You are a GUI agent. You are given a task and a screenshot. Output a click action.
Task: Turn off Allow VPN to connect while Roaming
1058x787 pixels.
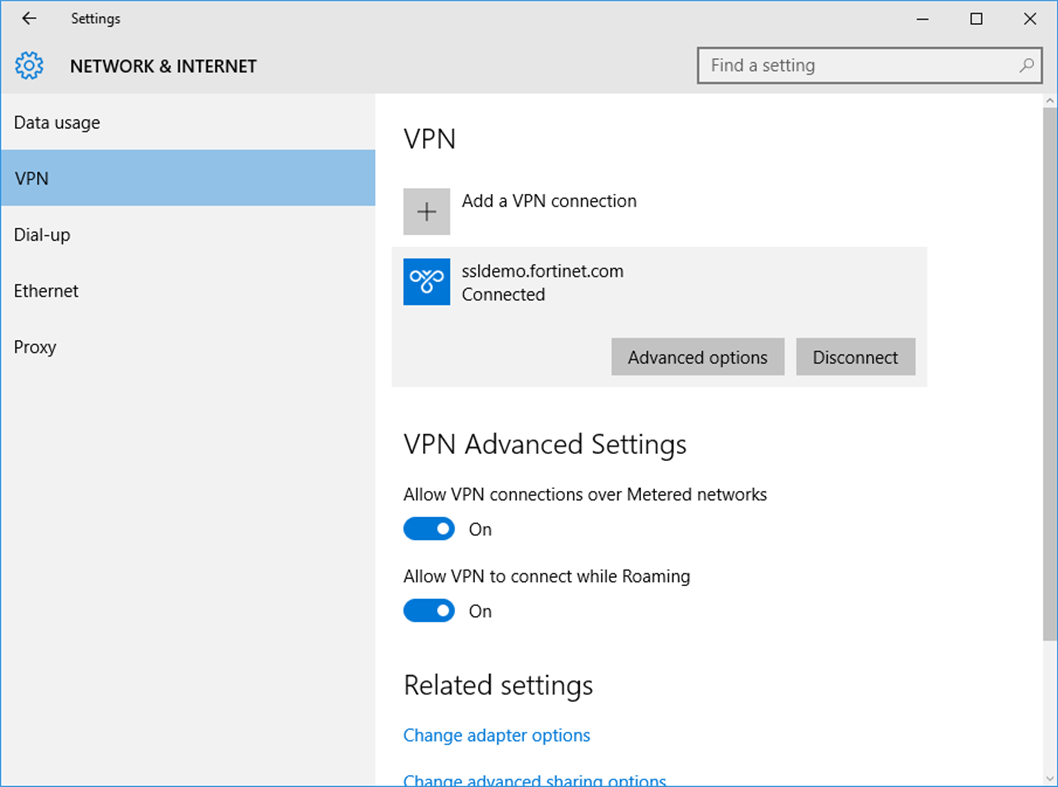coord(429,610)
